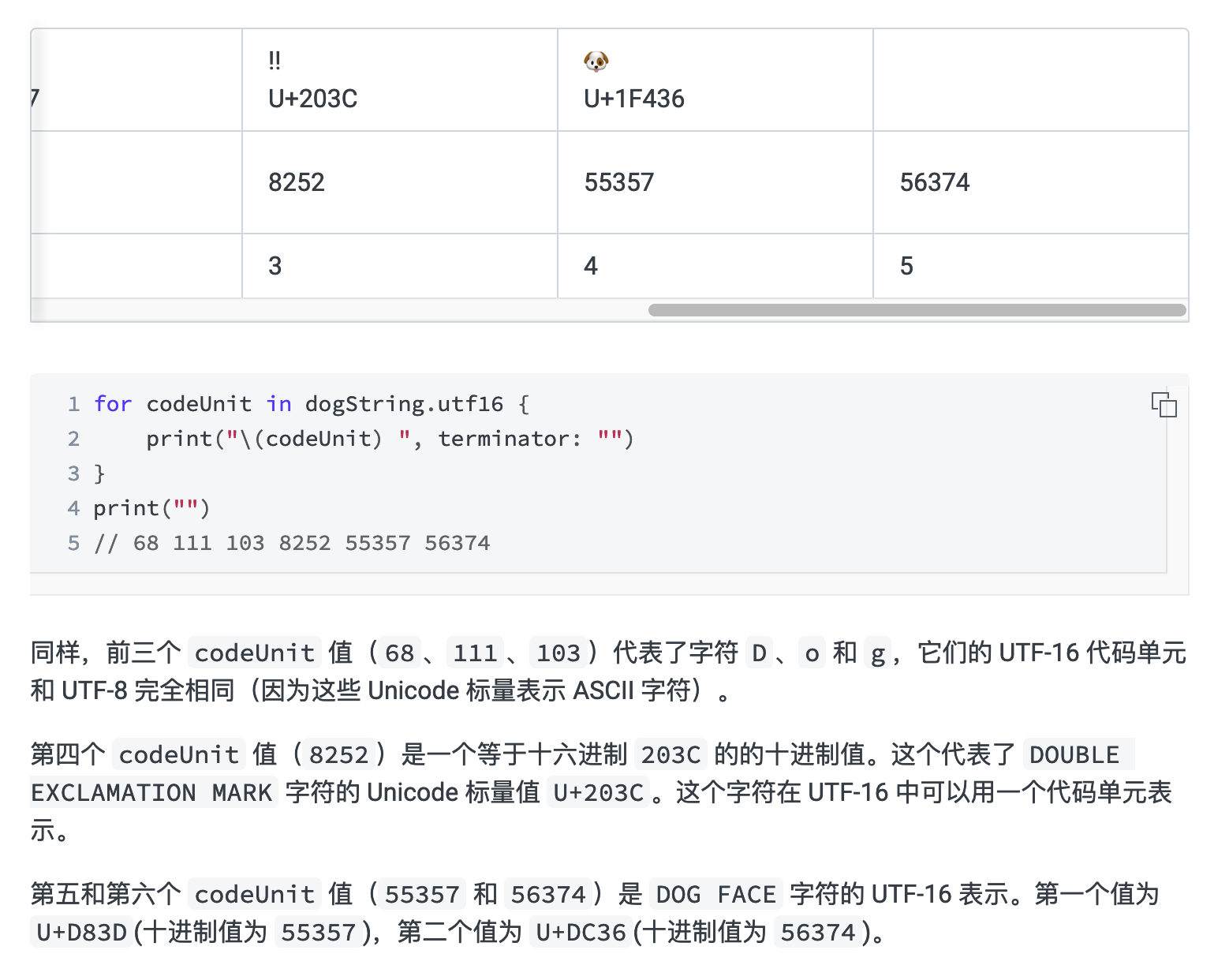The image size is (1229, 980).
Task: Click the dog face emoji in the table
Action: click(596, 60)
